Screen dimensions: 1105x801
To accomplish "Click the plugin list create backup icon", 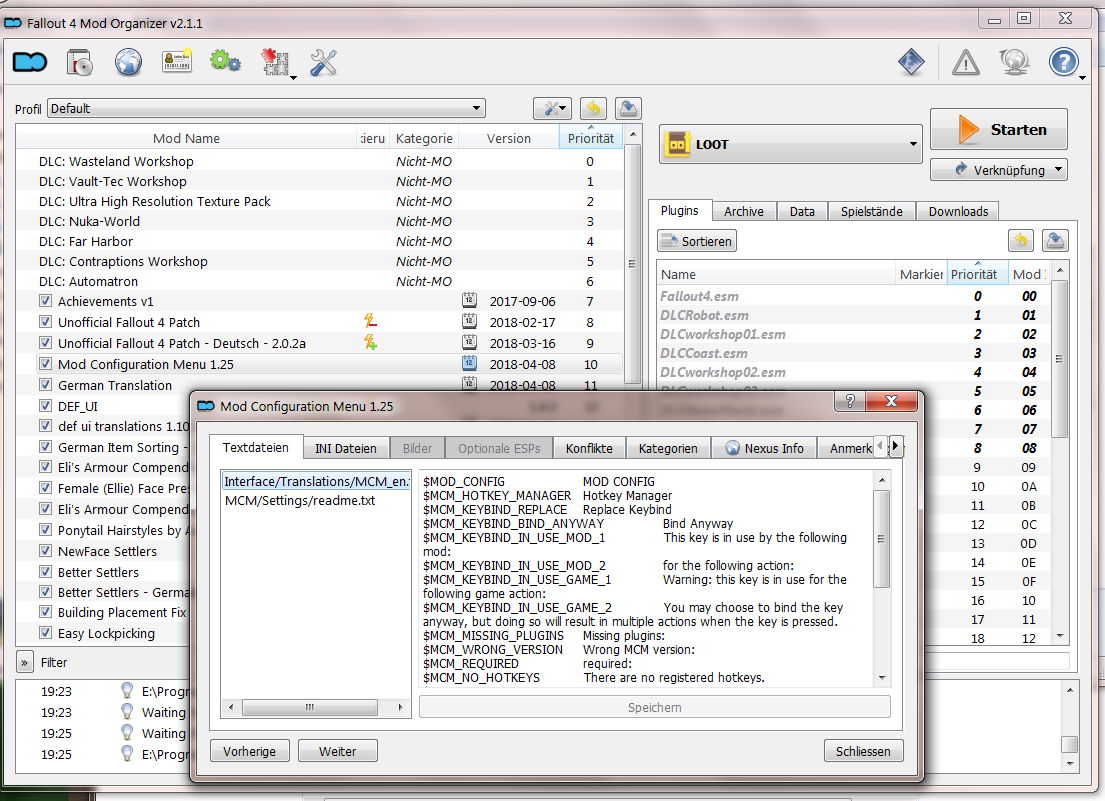I will [x=1055, y=241].
